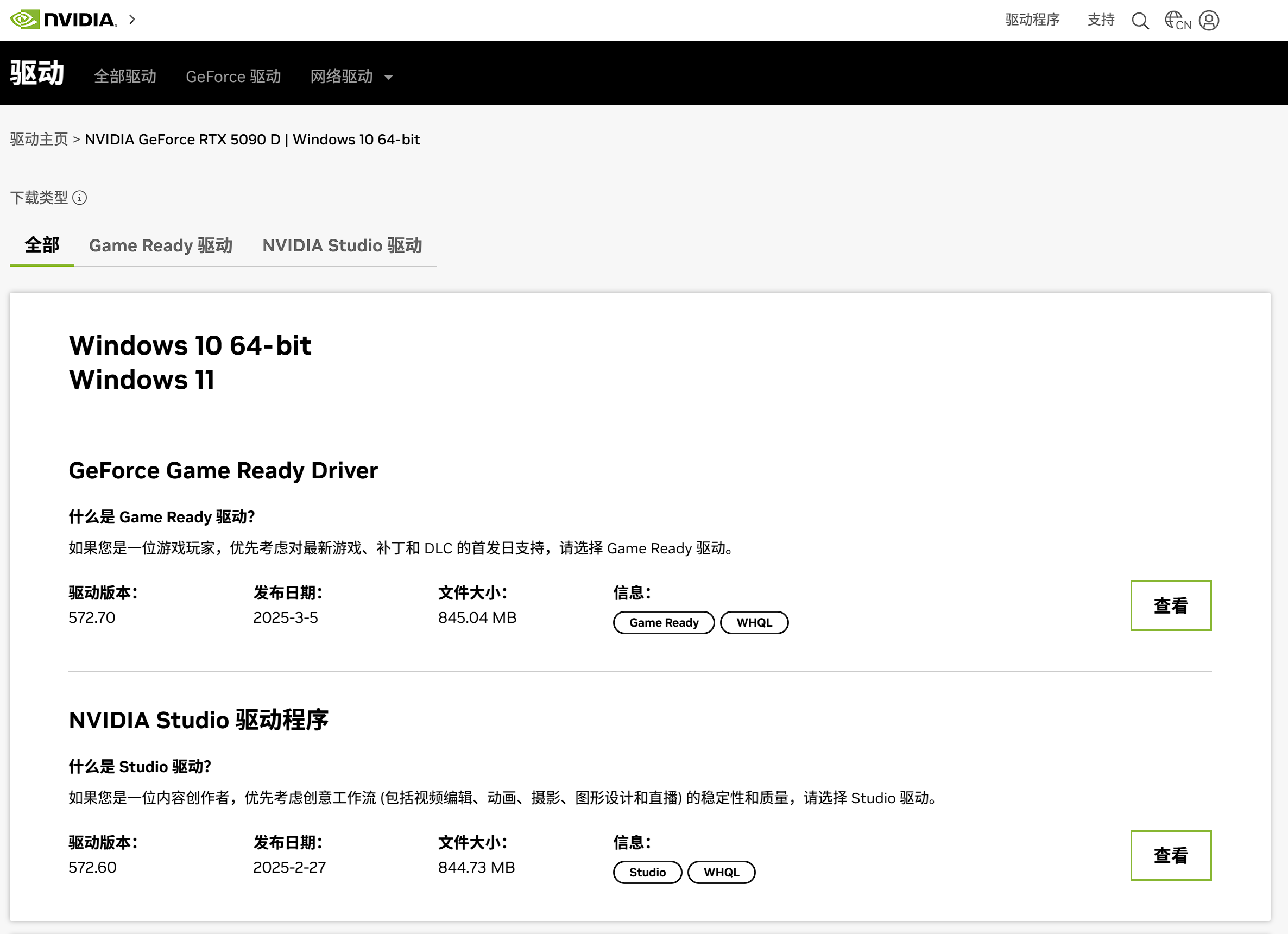This screenshot has width=1288, height=934.
Task: Click the 驱动 heading in black bar
Action: click(x=37, y=73)
